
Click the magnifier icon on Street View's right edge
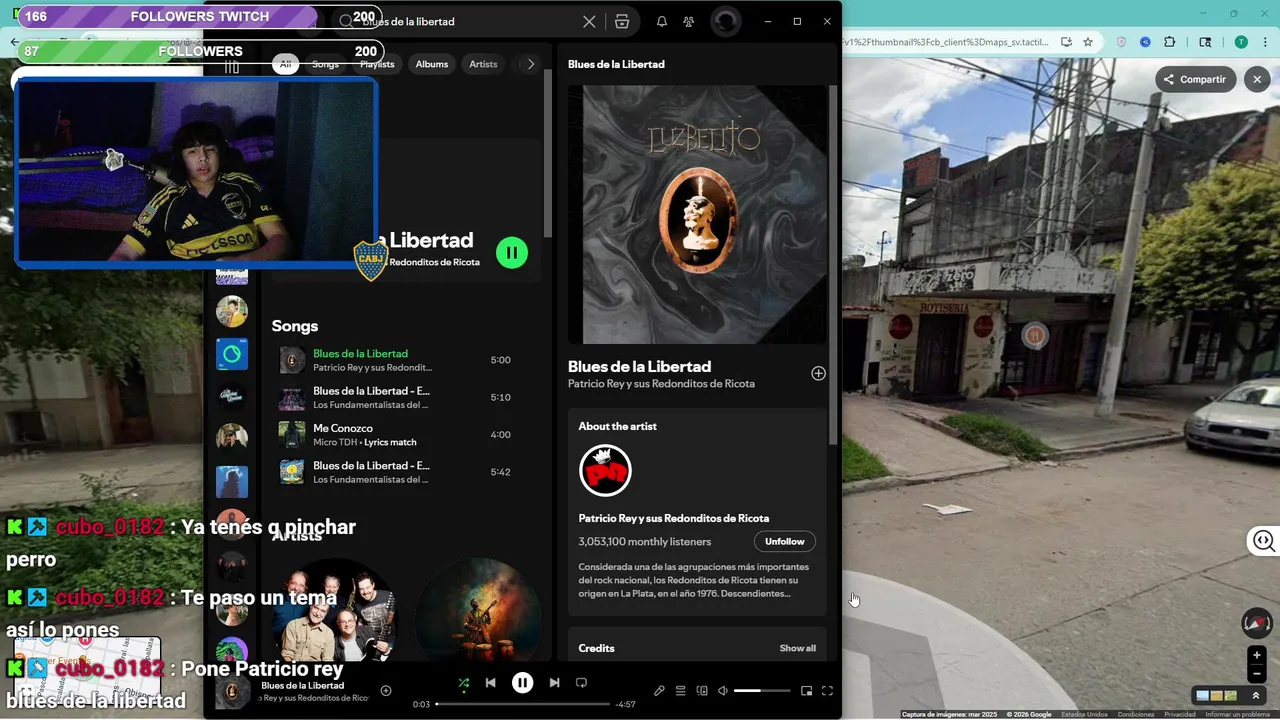tap(1264, 542)
